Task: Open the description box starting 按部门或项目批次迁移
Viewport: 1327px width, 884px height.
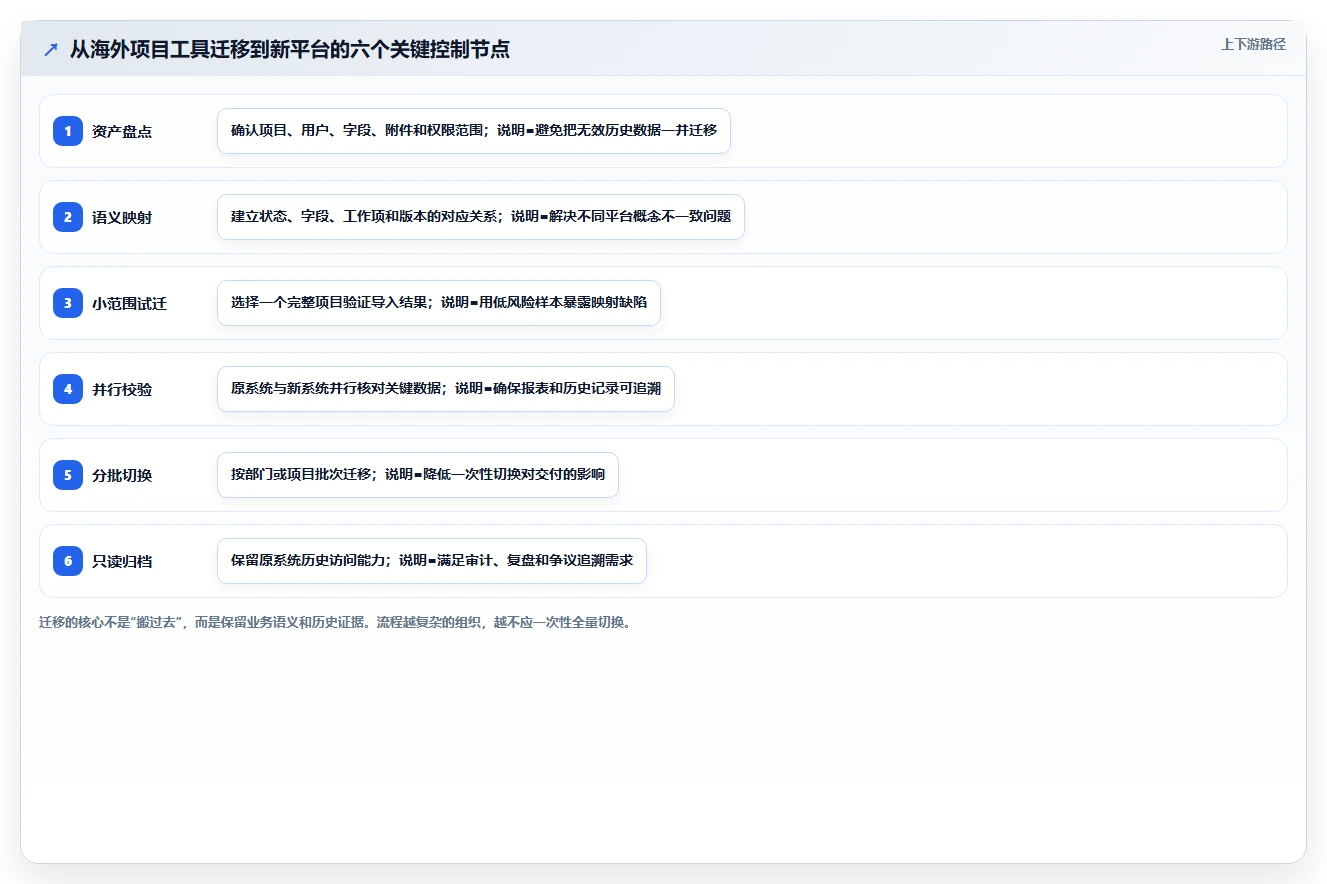Action: [x=418, y=475]
